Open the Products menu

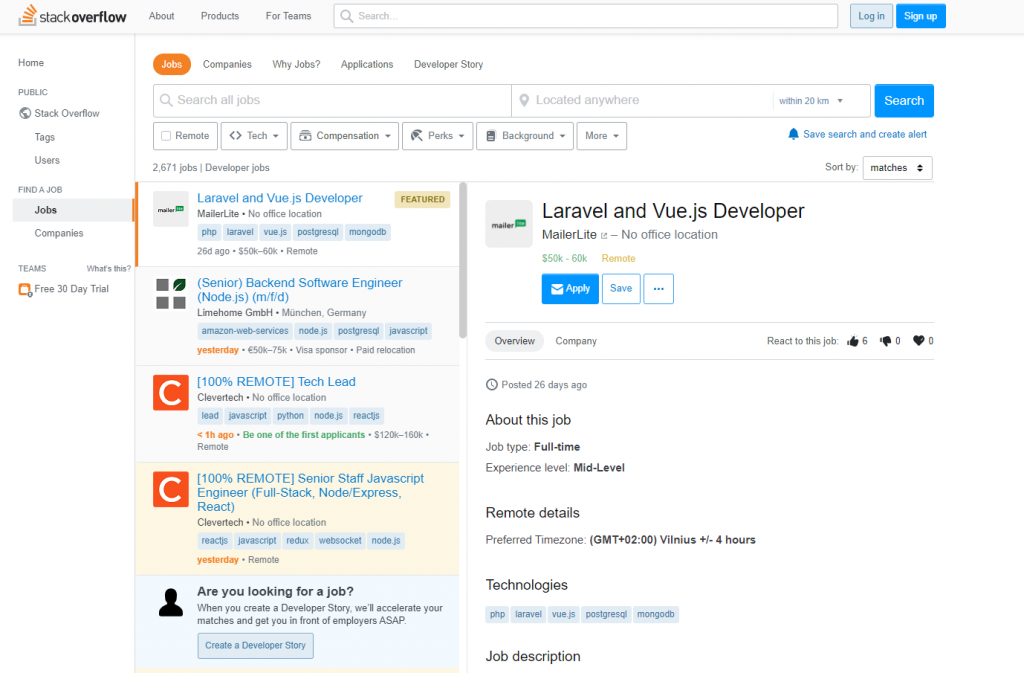[x=219, y=15]
